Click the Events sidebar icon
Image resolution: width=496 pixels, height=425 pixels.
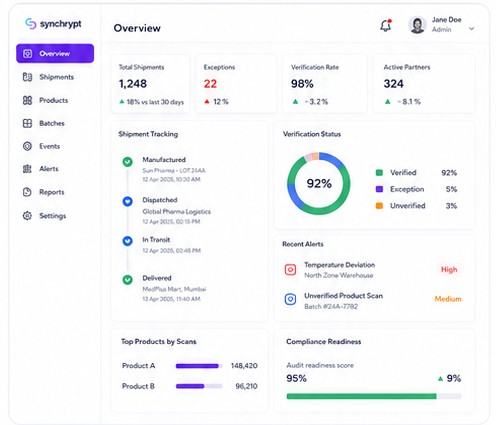pyautogui.click(x=27, y=146)
